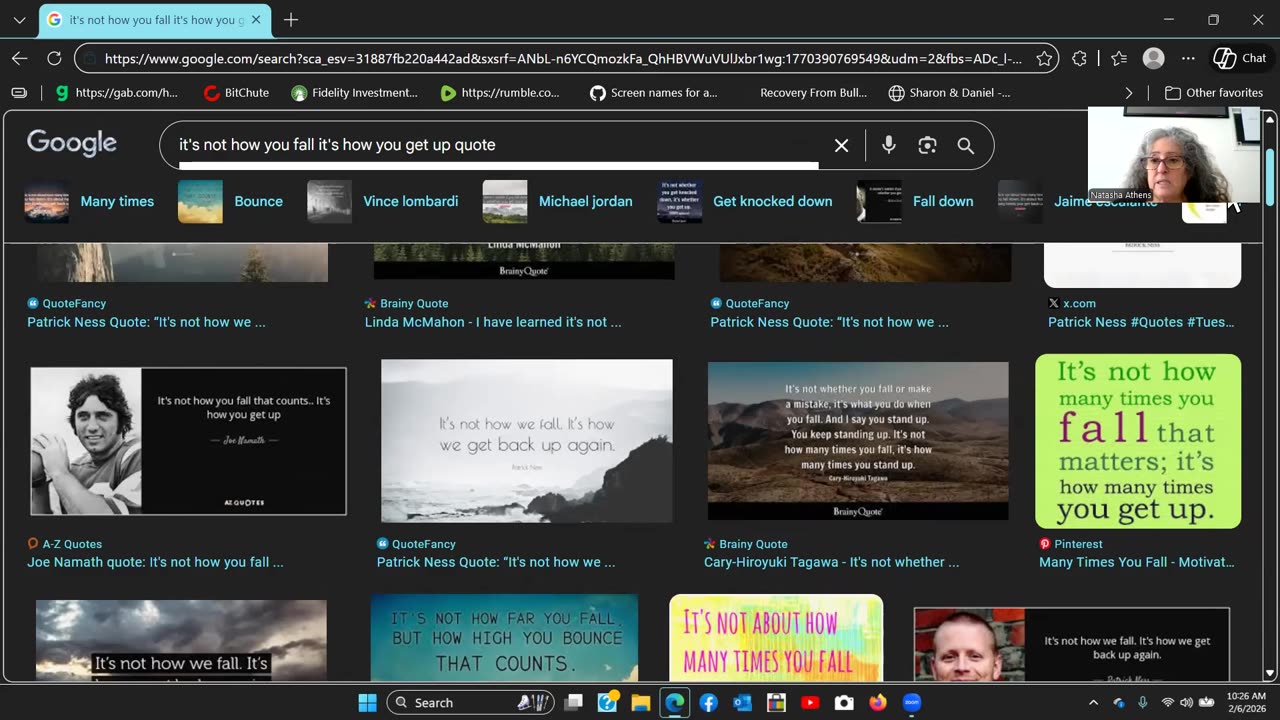Open the browser profile avatar
The height and width of the screenshot is (720, 1280).
coord(1153,58)
